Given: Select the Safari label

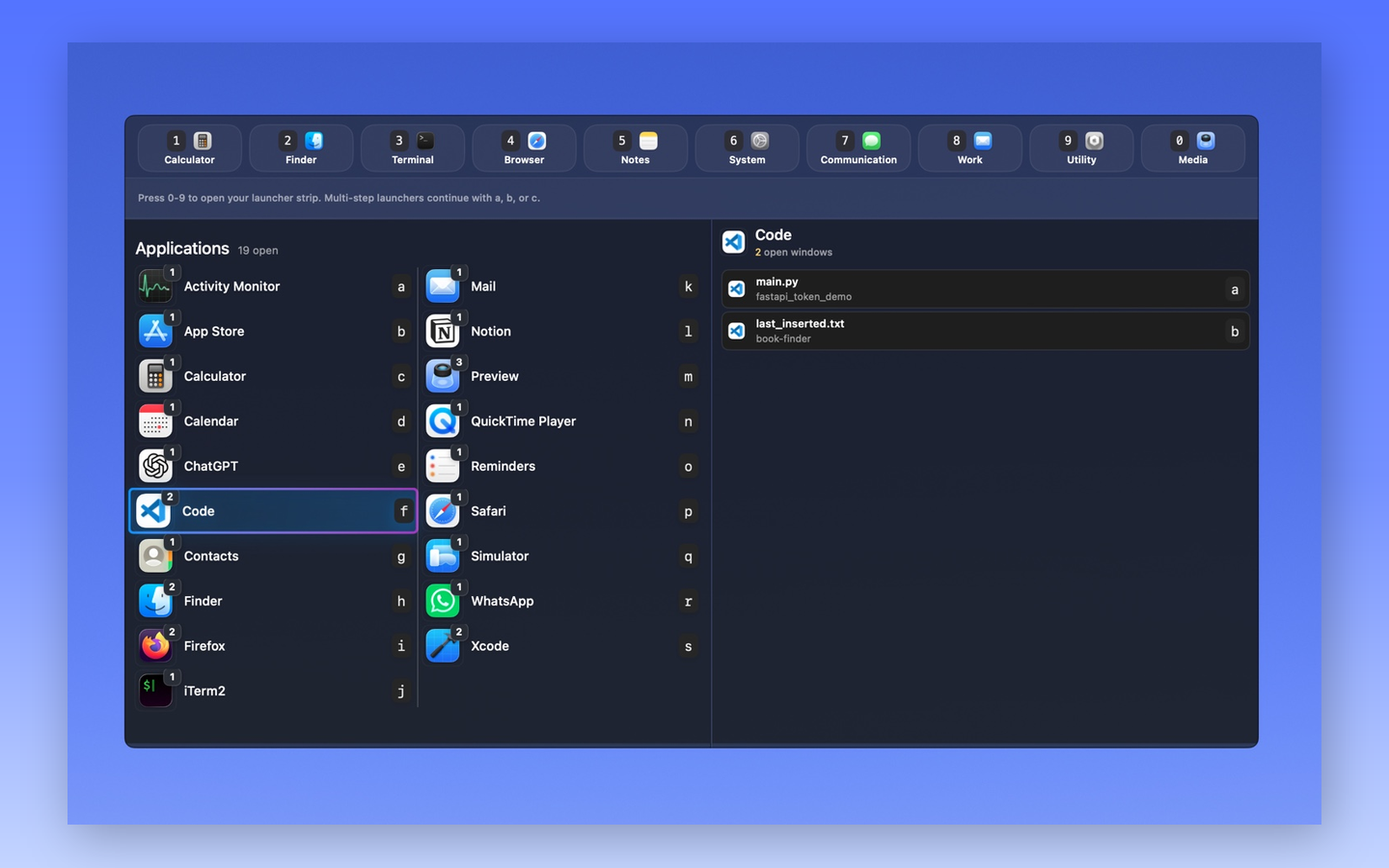Looking at the screenshot, I should click(x=488, y=511).
